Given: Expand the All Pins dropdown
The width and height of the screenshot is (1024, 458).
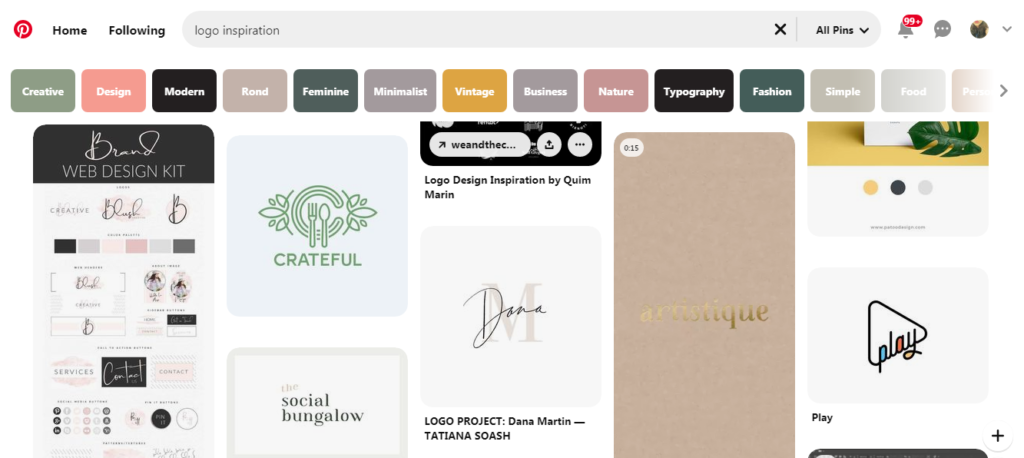Looking at the screenshot, I should [x=842, y=30].
